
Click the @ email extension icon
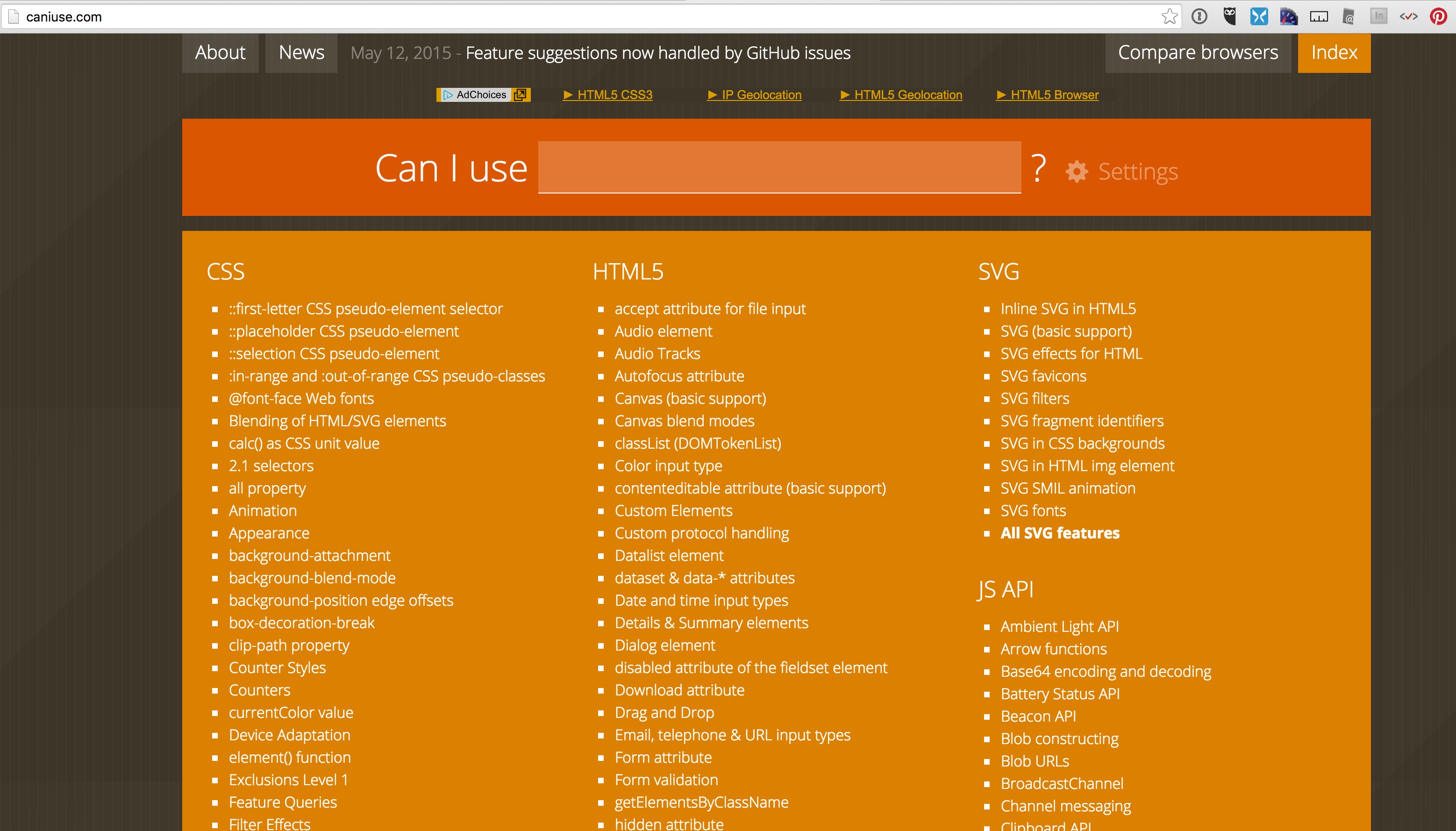(x=1348, y=16)
